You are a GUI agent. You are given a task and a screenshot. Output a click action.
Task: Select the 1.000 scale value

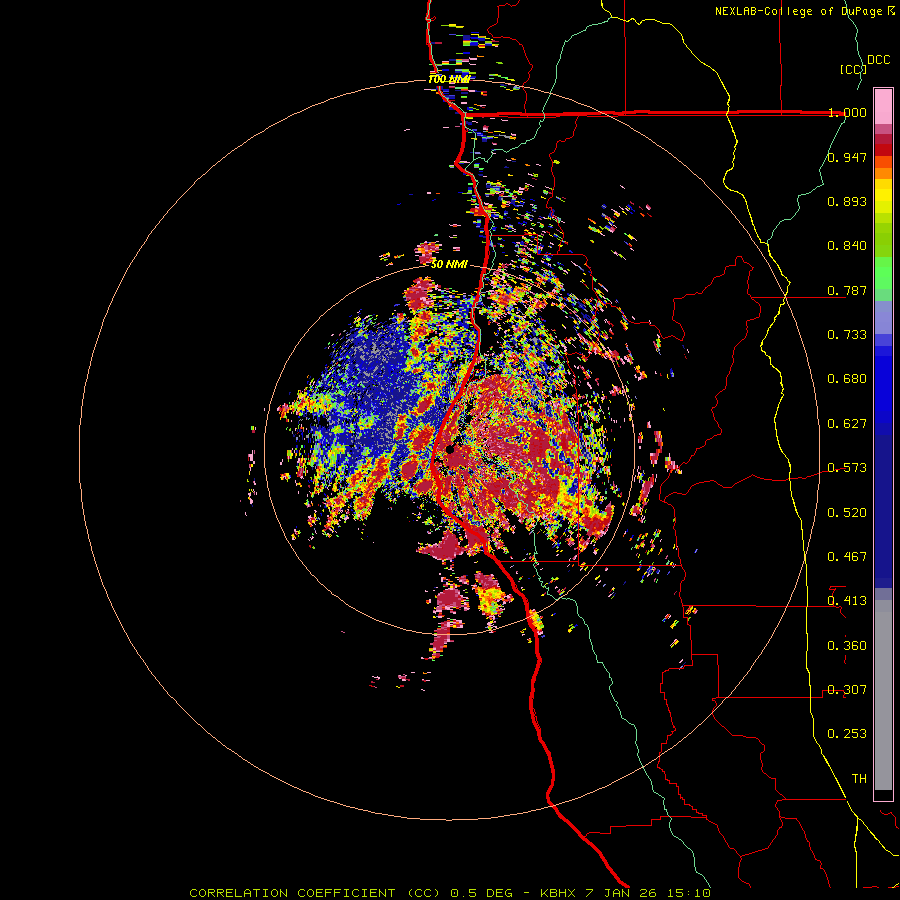pyautogui.click(x=847, y=112)
